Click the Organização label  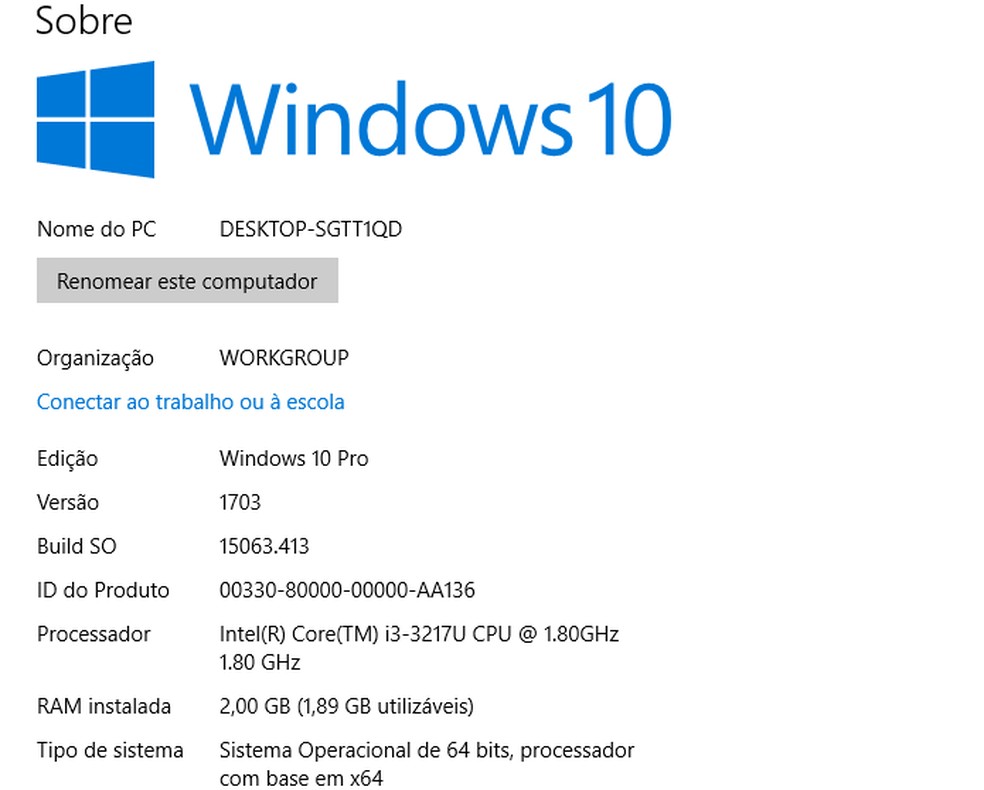(95, 358)
